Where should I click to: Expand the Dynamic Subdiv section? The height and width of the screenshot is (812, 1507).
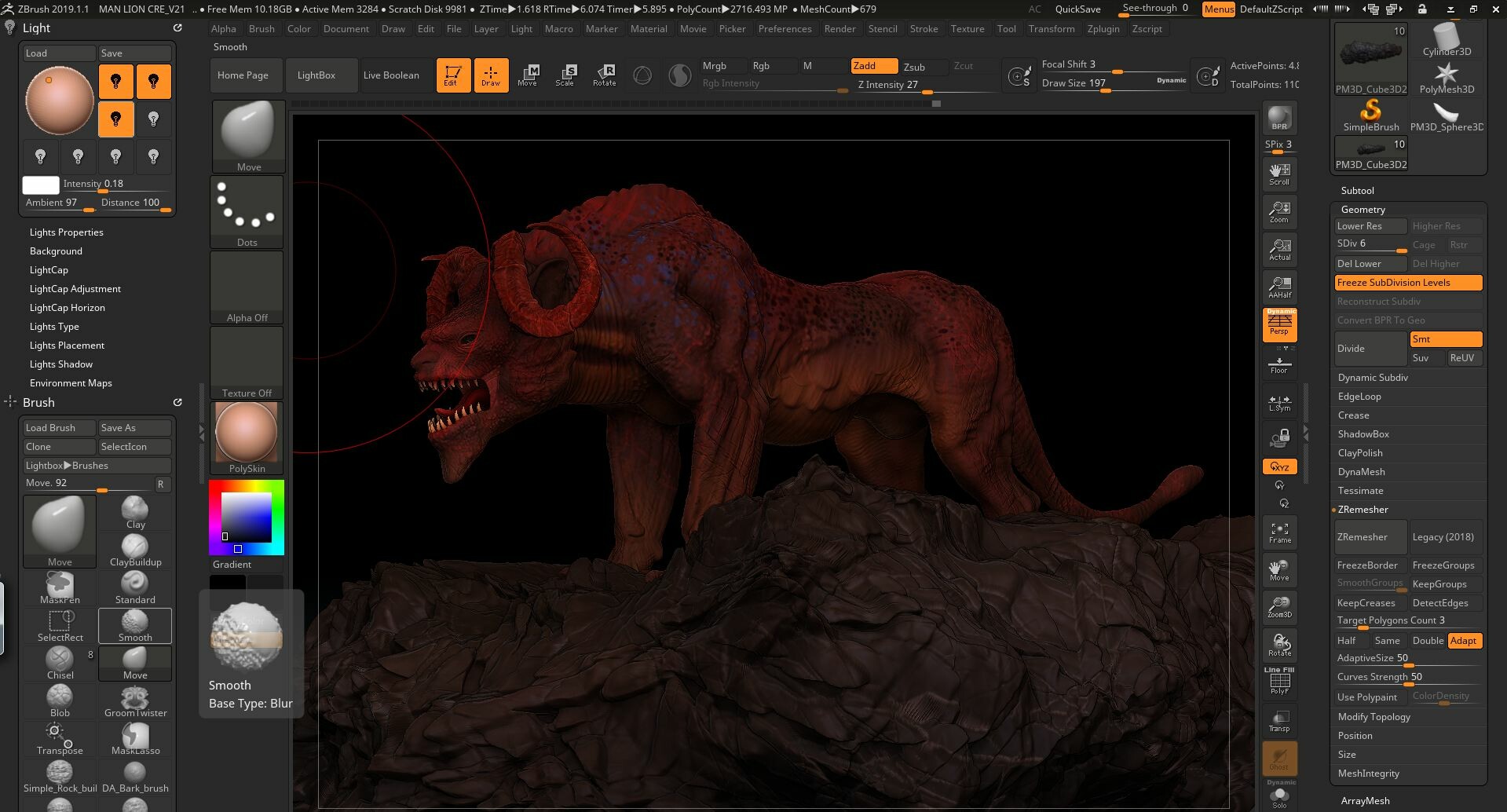coord(1372,377)
